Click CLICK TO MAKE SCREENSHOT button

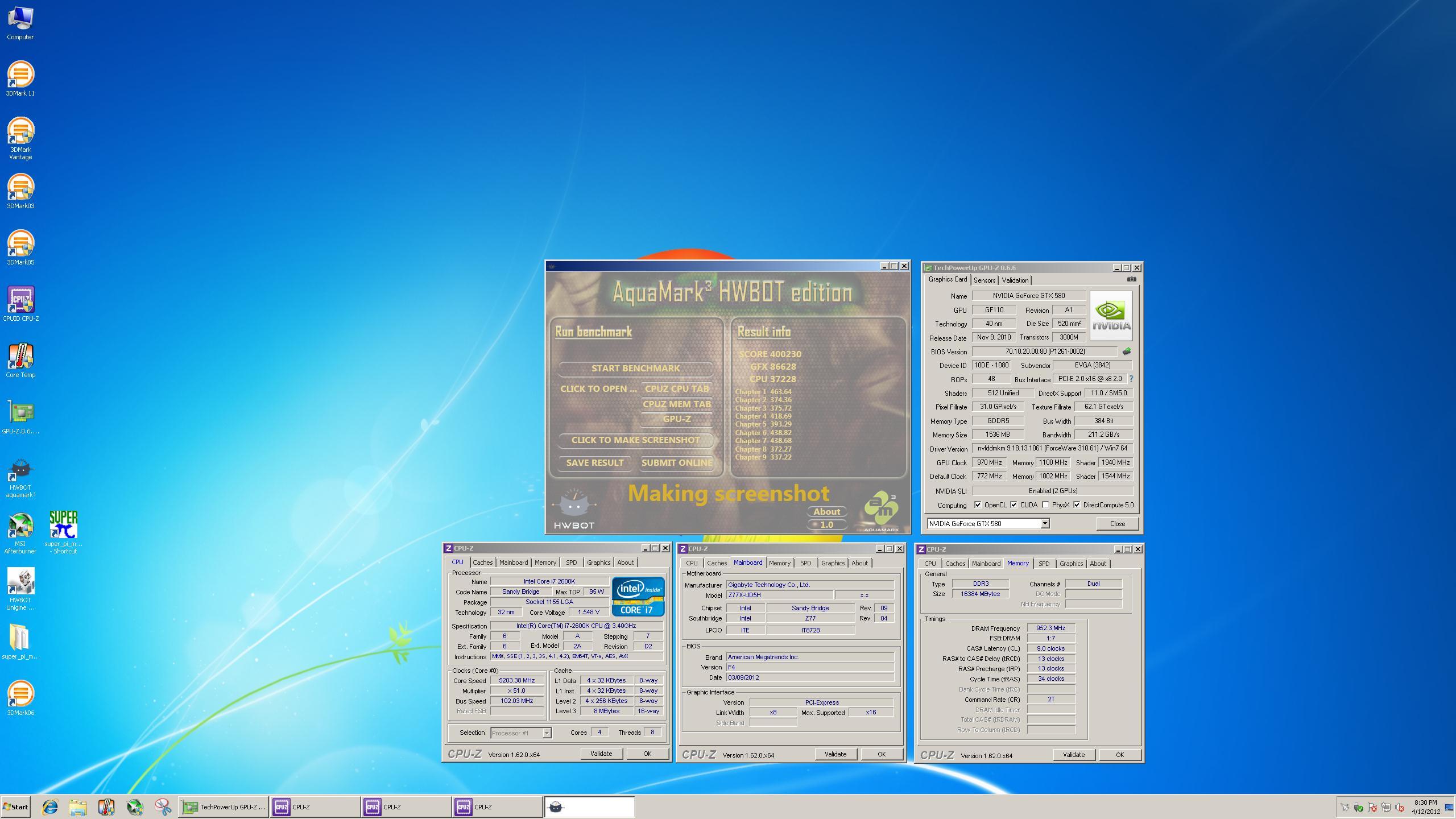point(635,440)
